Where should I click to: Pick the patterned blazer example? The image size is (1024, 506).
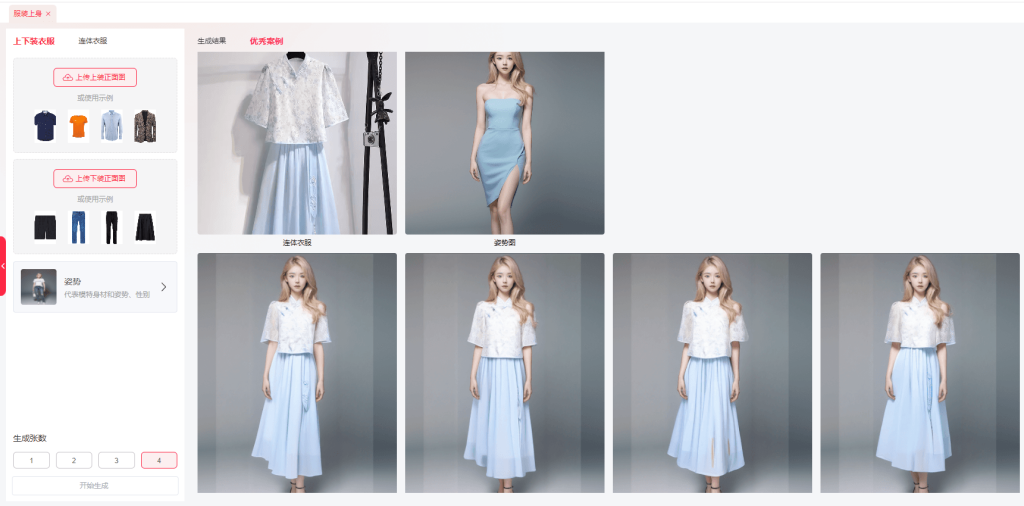pyautogui.click(x=146, y=126)
